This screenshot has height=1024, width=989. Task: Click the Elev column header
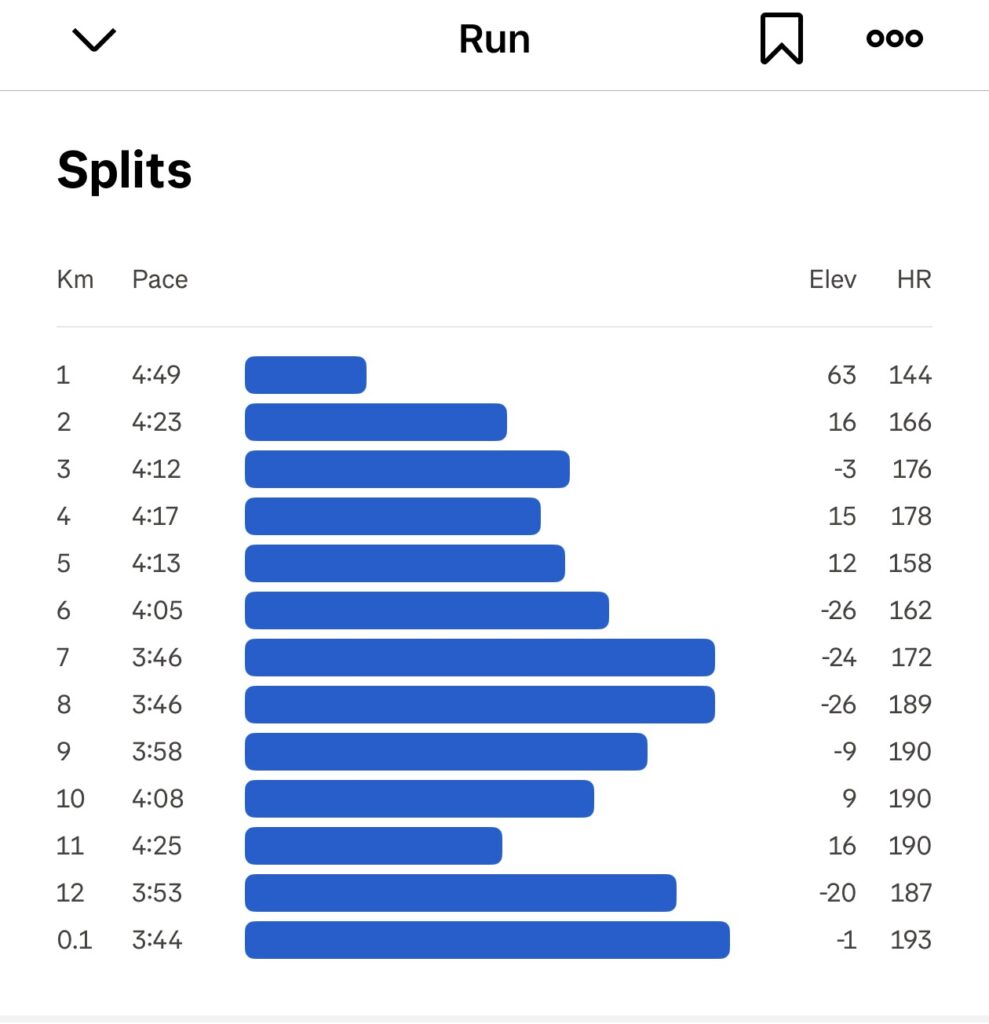pos(832,280)
